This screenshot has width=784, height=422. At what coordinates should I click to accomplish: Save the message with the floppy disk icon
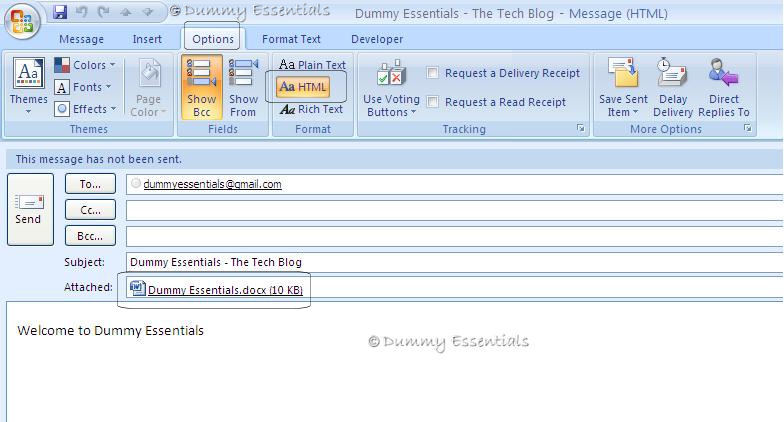(60, 12)
